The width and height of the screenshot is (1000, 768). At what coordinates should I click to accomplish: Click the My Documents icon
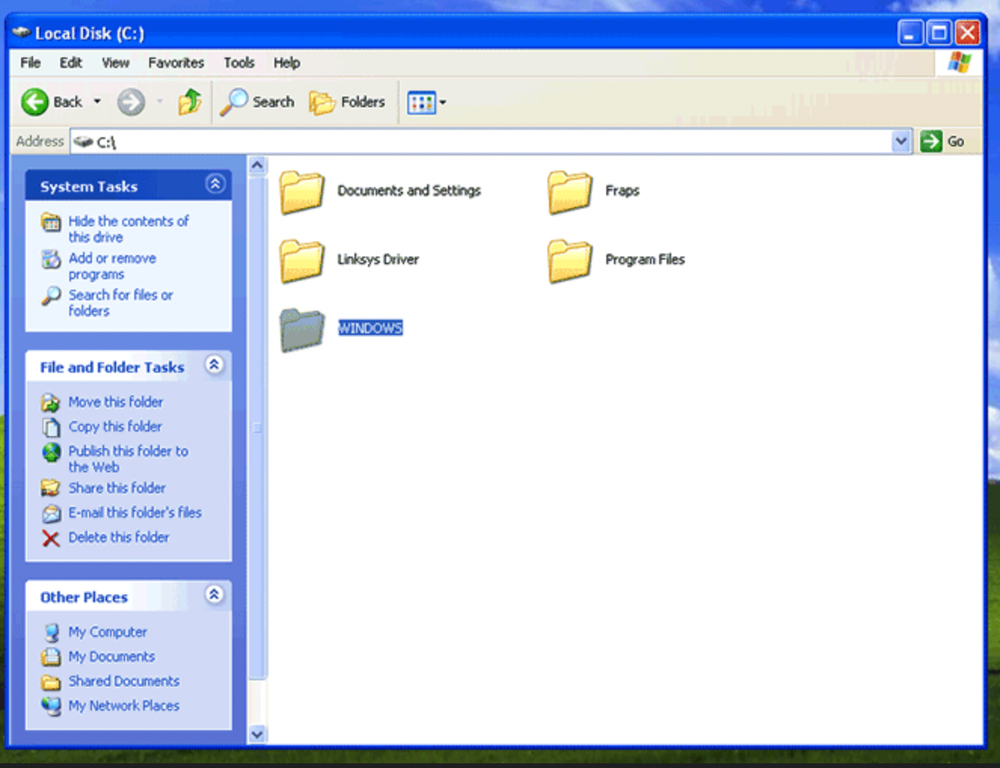[51, 657]
